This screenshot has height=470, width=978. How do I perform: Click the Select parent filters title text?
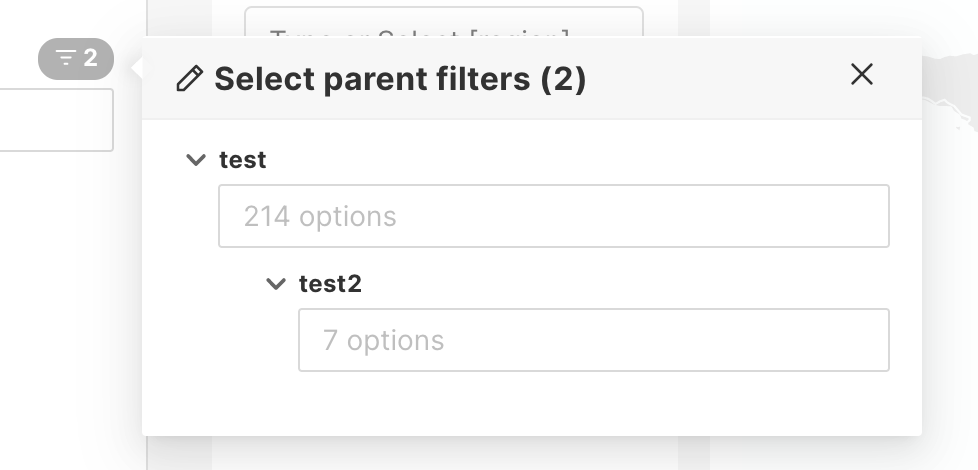click(x=374, y=79)
